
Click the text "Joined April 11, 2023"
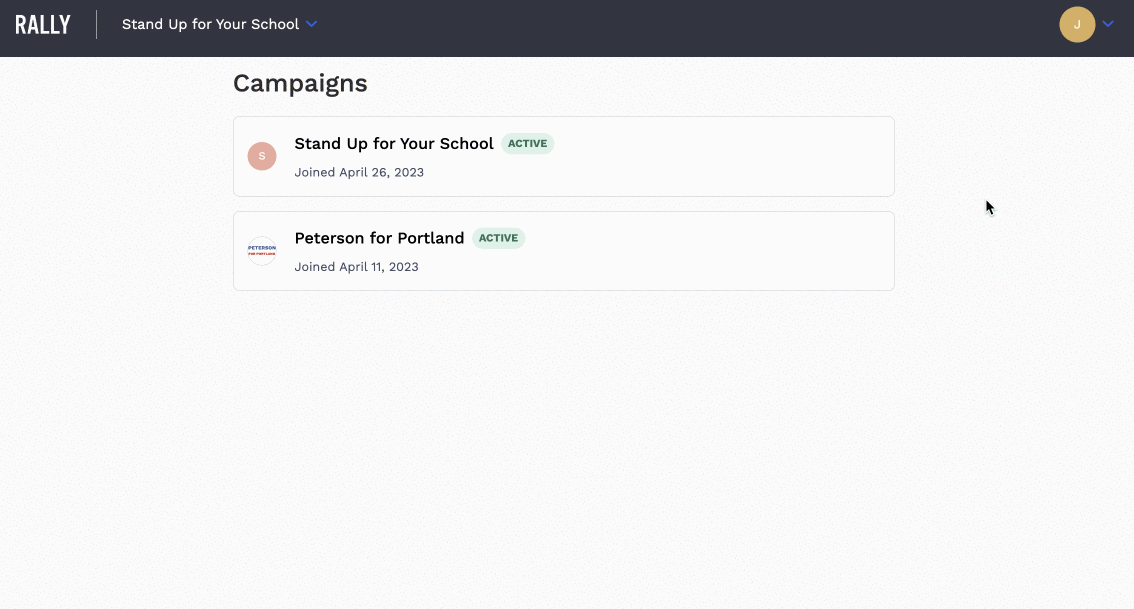[x=357, y=267]
